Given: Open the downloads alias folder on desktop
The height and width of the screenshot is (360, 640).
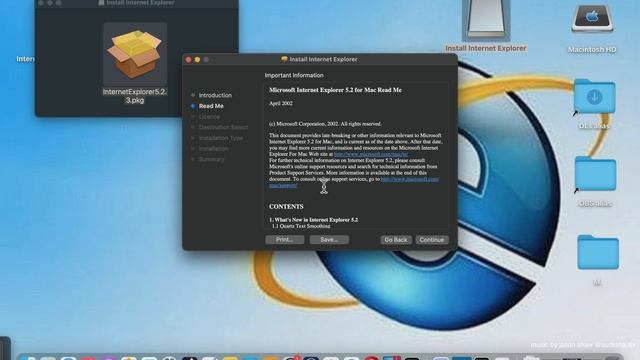Looking at the screenshot, I should pos(594,96).
